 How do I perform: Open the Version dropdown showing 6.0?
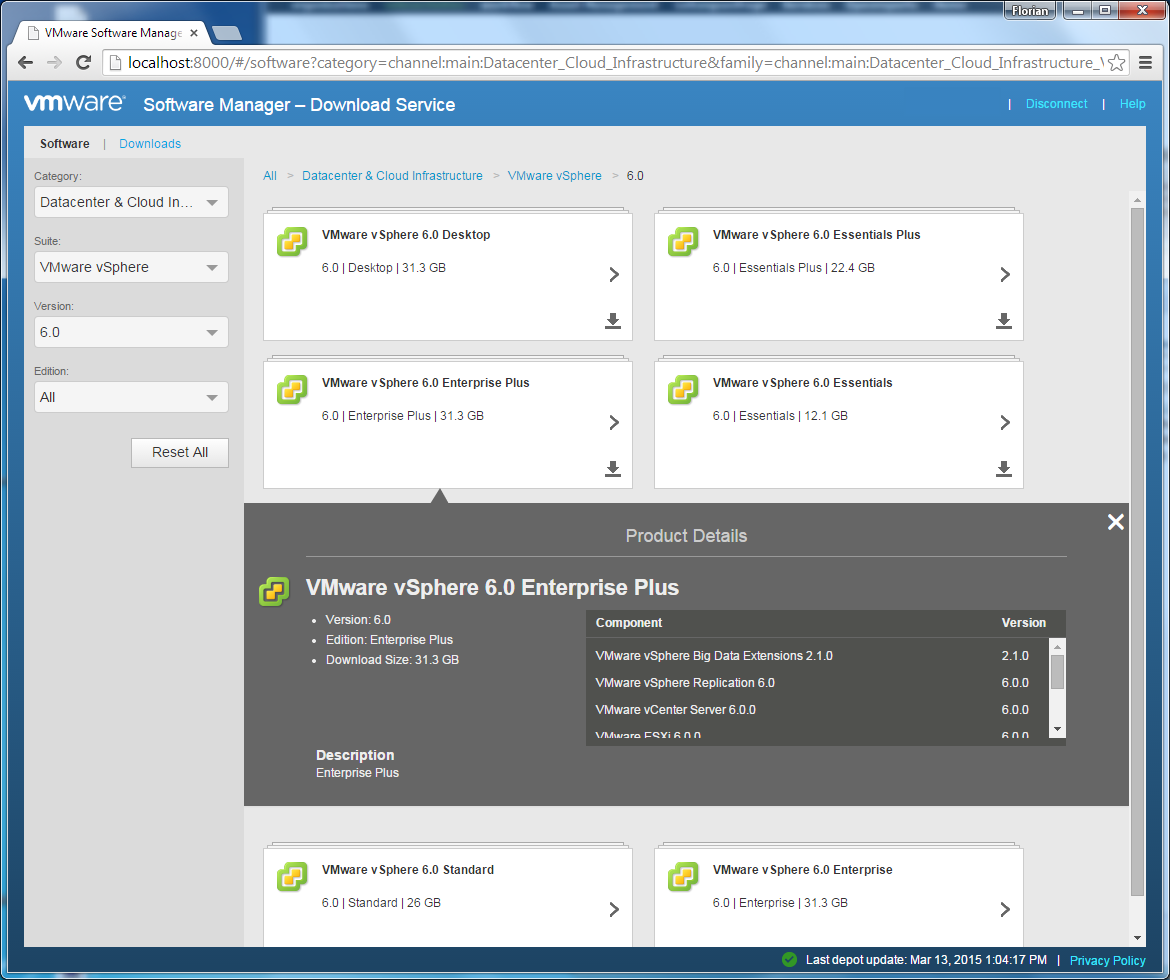[131, 332]
